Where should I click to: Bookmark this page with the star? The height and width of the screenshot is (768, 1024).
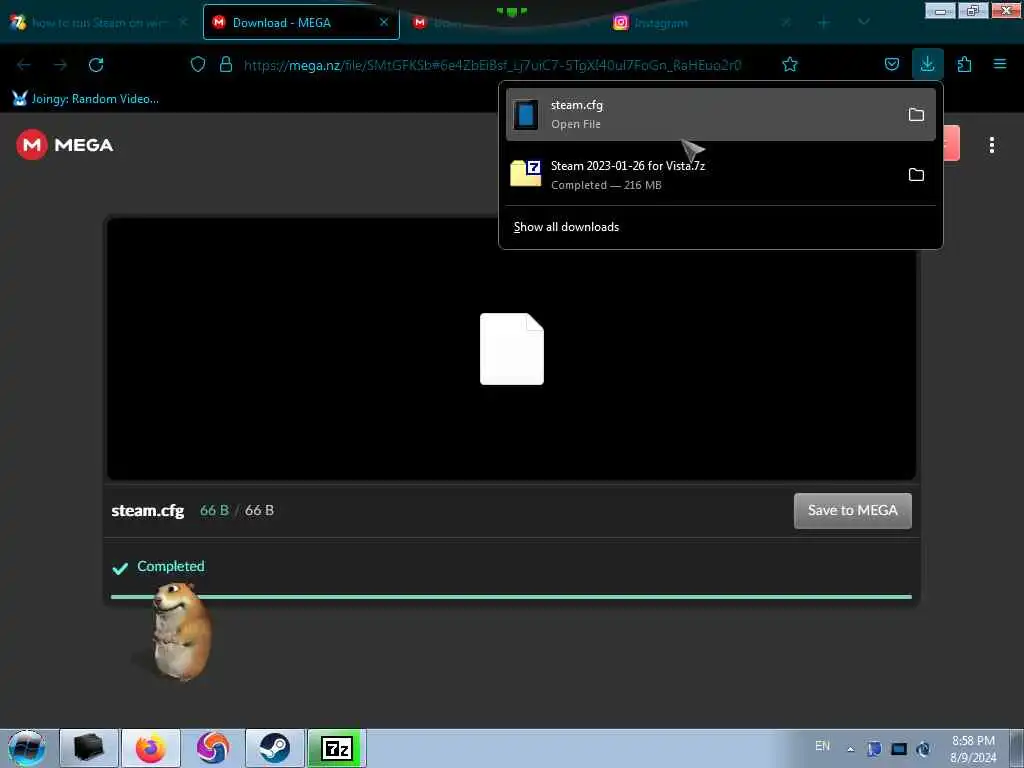pos(790,64)
